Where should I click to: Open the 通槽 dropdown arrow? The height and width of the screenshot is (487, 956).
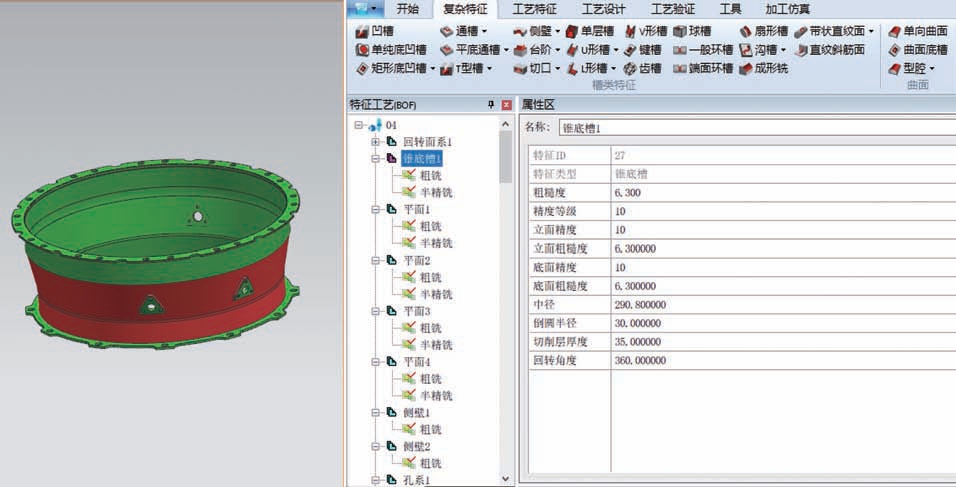coord(485,31)
